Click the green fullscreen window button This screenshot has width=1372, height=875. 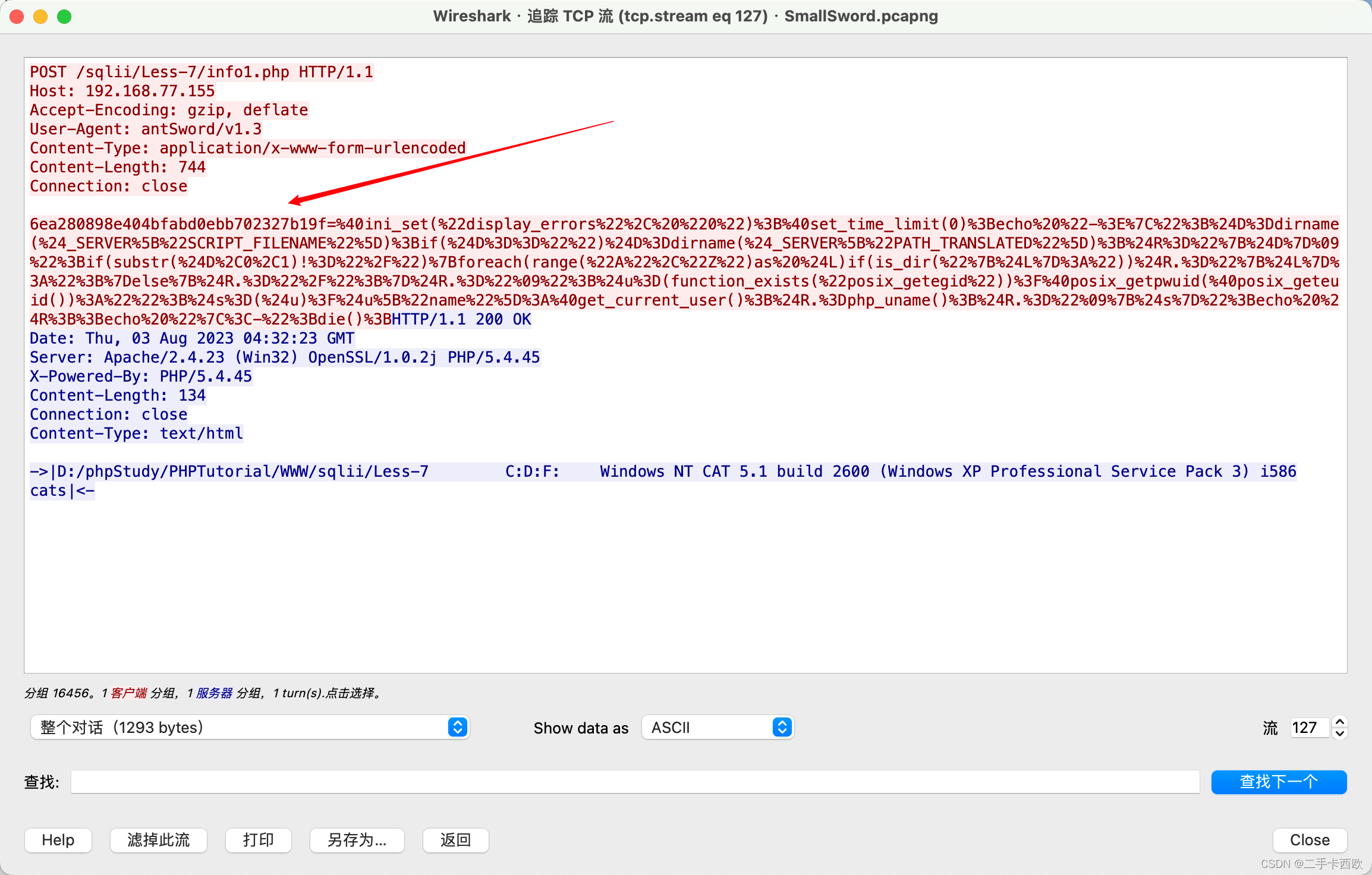coord(64,17)
